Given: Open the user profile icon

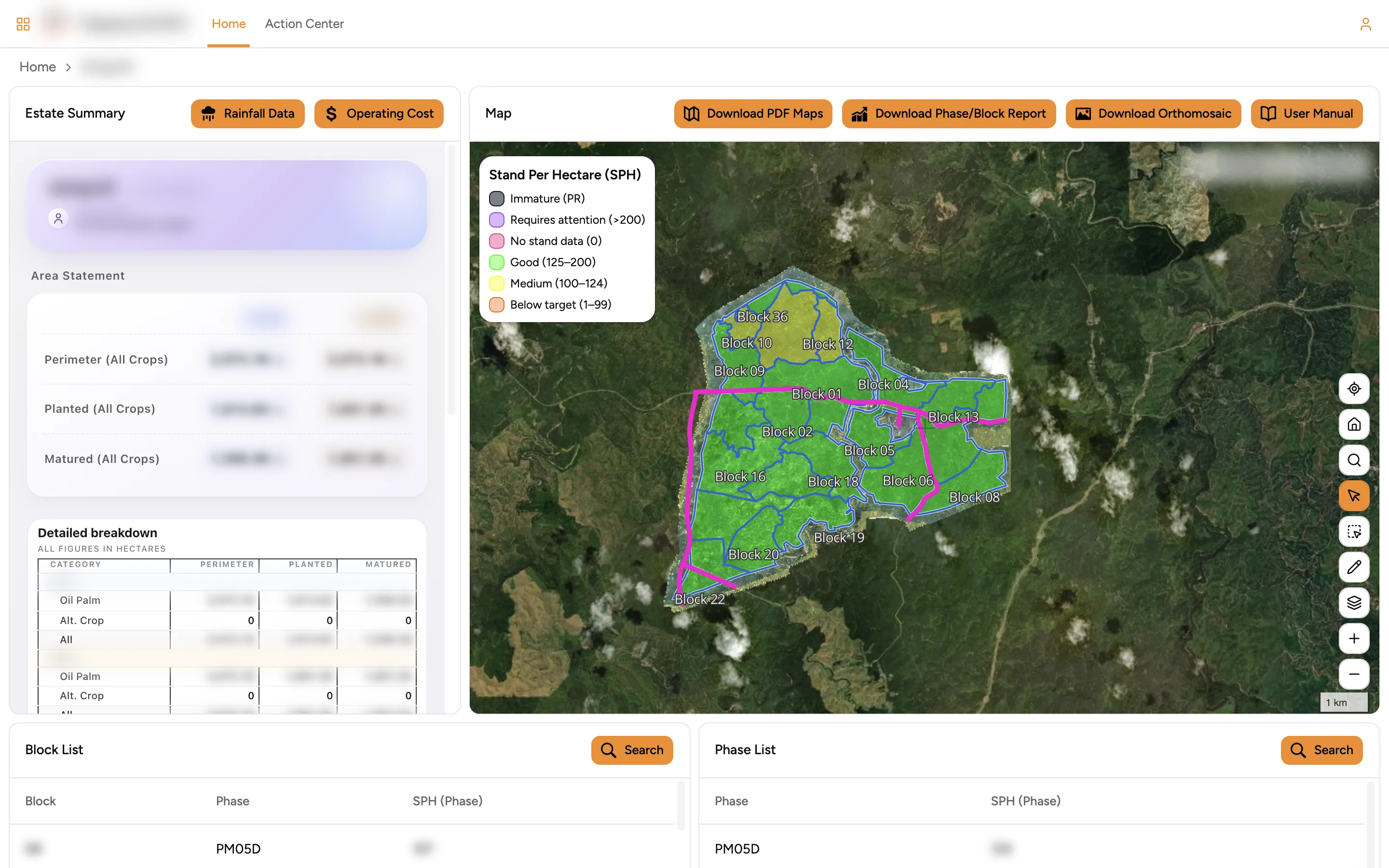Looking at the screenshot, I should pos(1365,24).
